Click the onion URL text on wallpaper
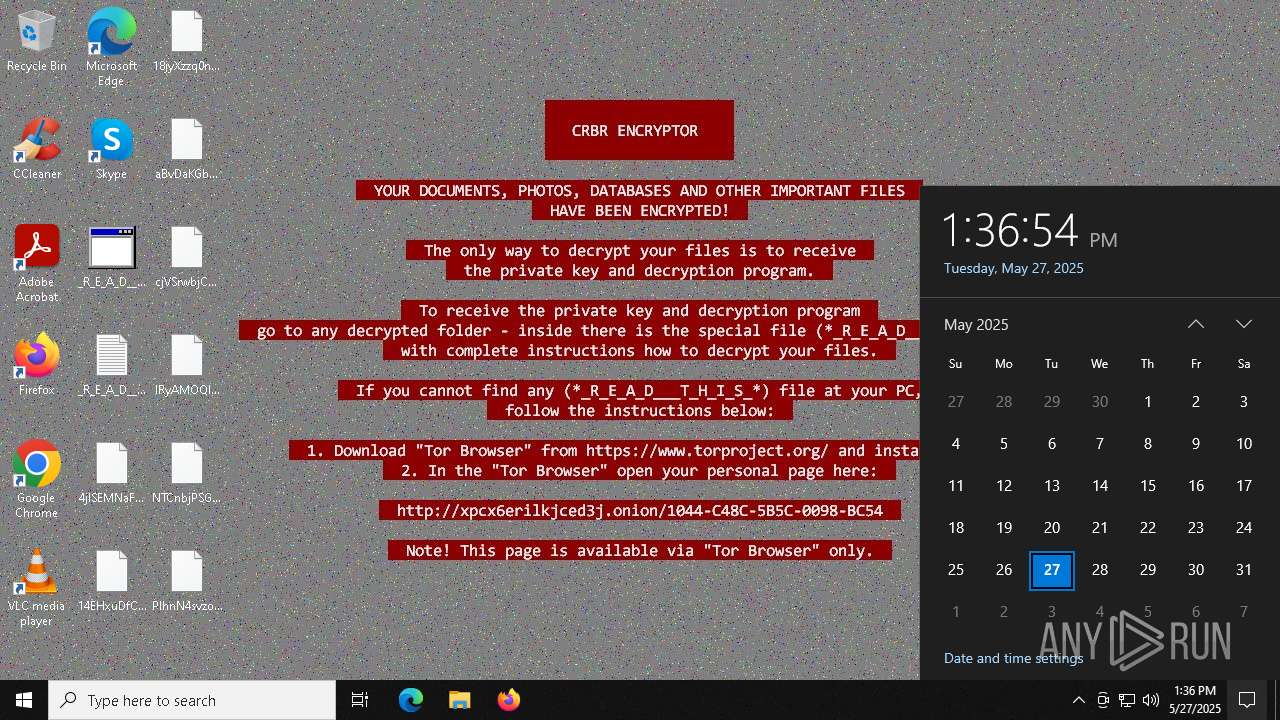1280x720 pixels. (640, 510)
